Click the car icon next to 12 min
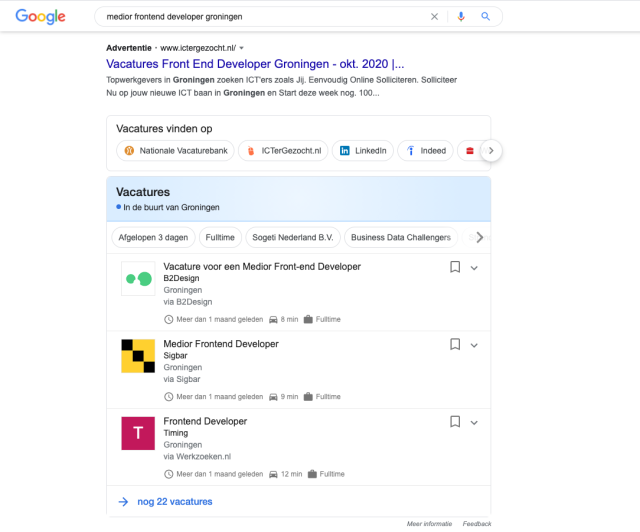This screenshot has width=640, height=532. (x=273, y=474)
